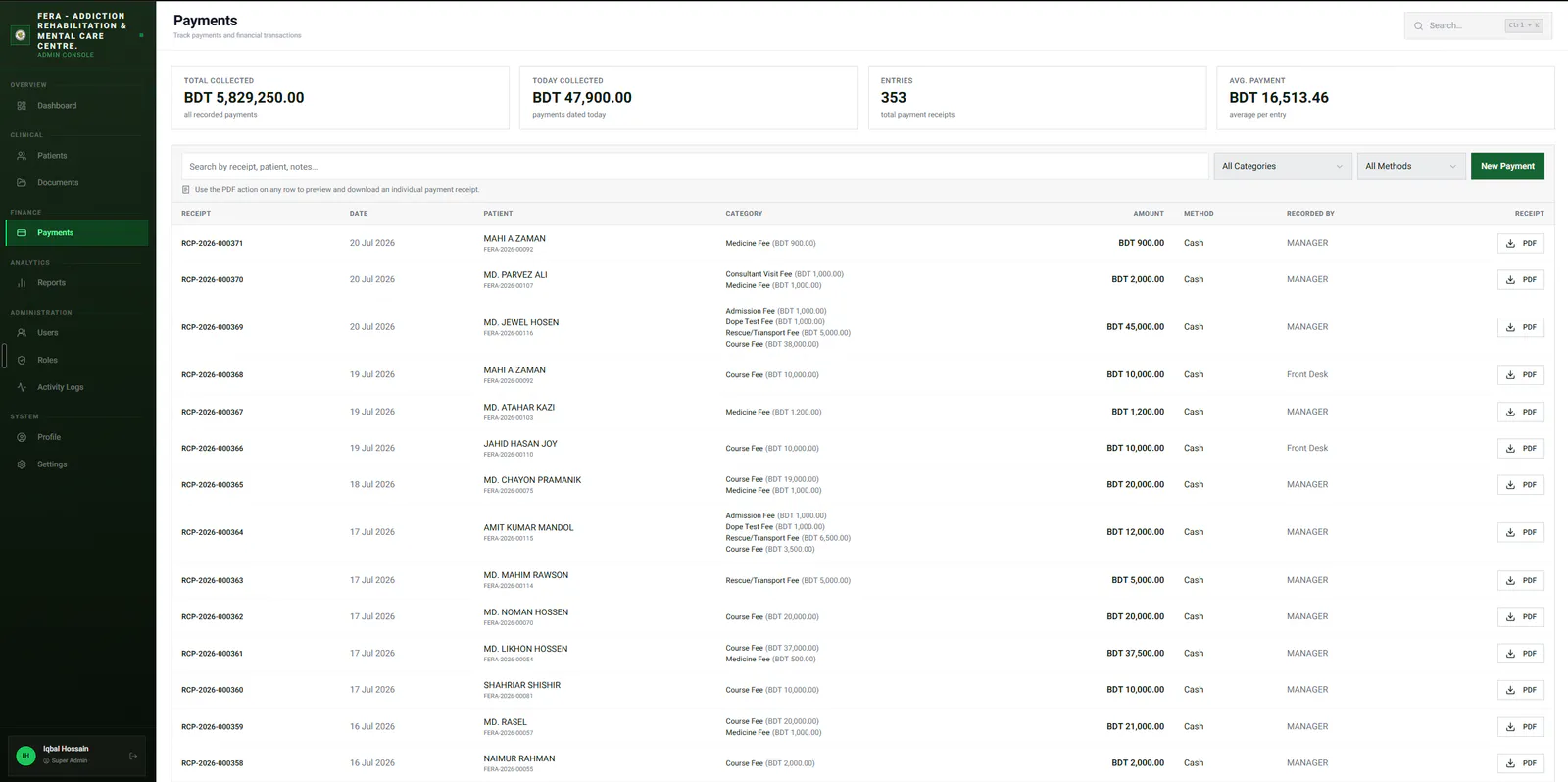Download PDF for receipt RCP-2026-000368
This screenshot has width=1568, height=782.
tap(1520, 375)
